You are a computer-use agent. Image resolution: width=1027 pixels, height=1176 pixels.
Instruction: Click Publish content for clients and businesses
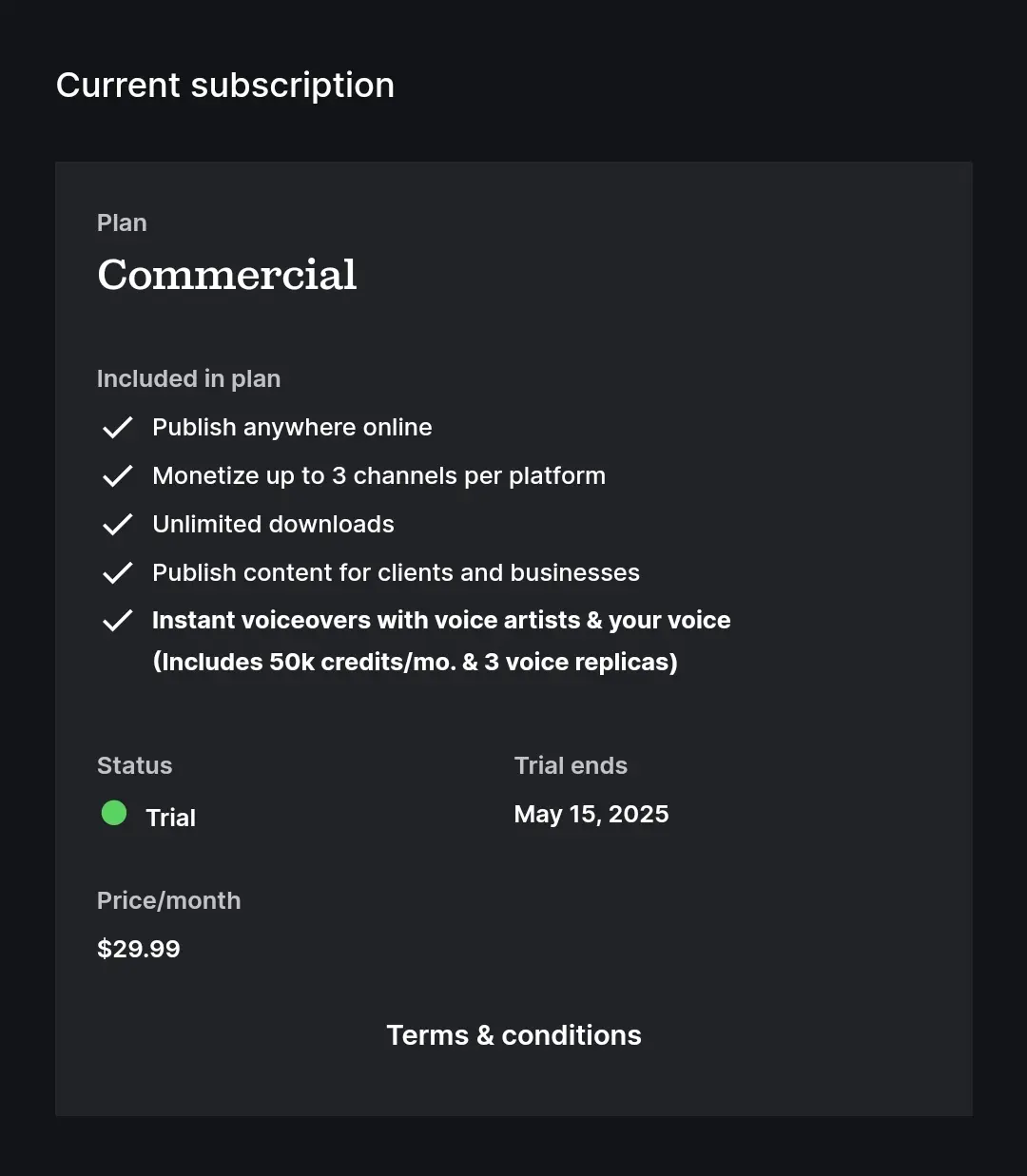pos(396,573)
